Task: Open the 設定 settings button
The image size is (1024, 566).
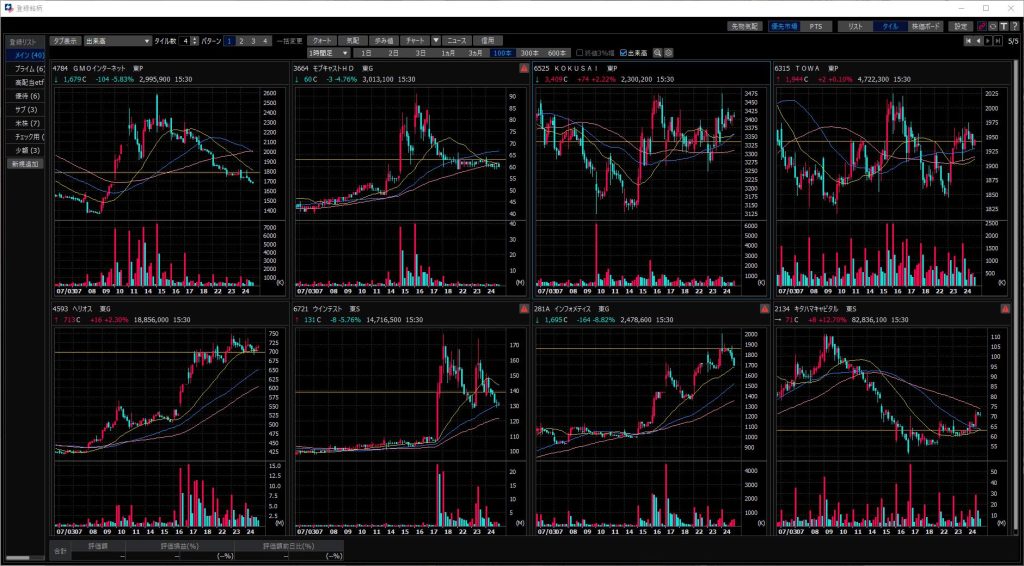Action: [x=960, y=26]
